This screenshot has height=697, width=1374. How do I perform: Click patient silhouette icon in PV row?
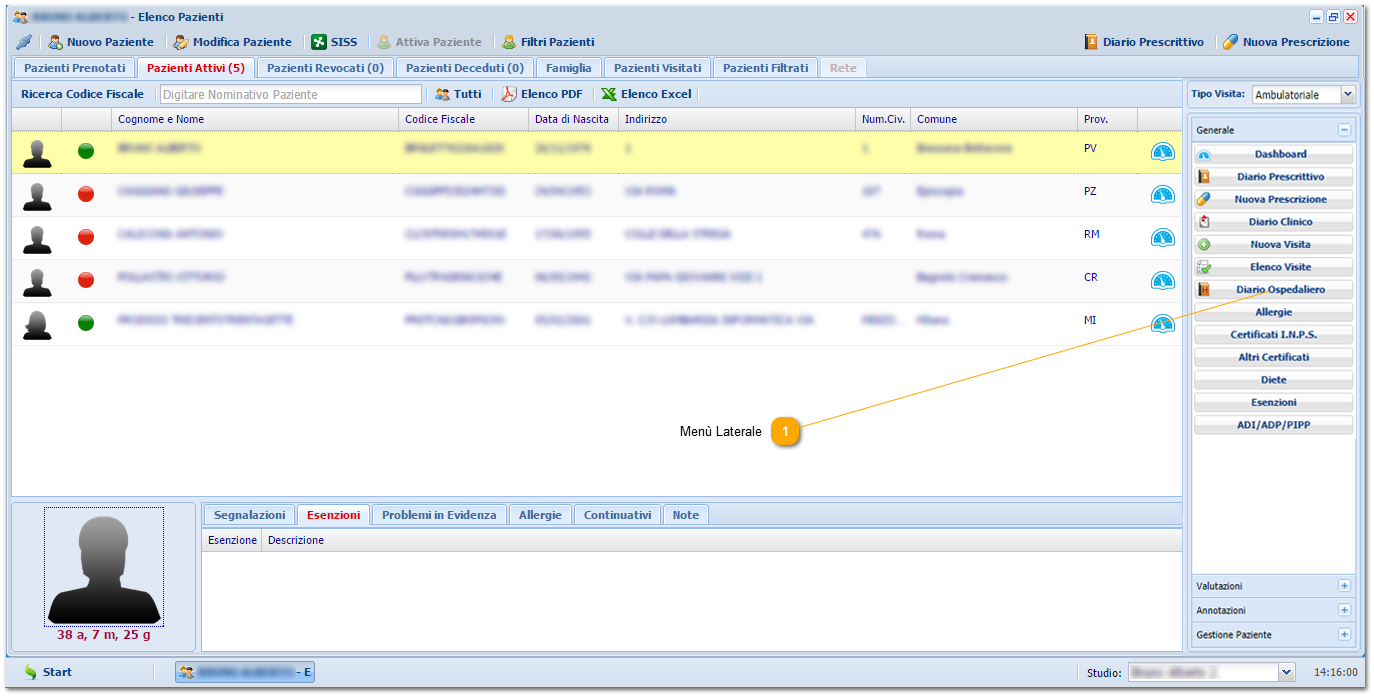click(37, 153)
